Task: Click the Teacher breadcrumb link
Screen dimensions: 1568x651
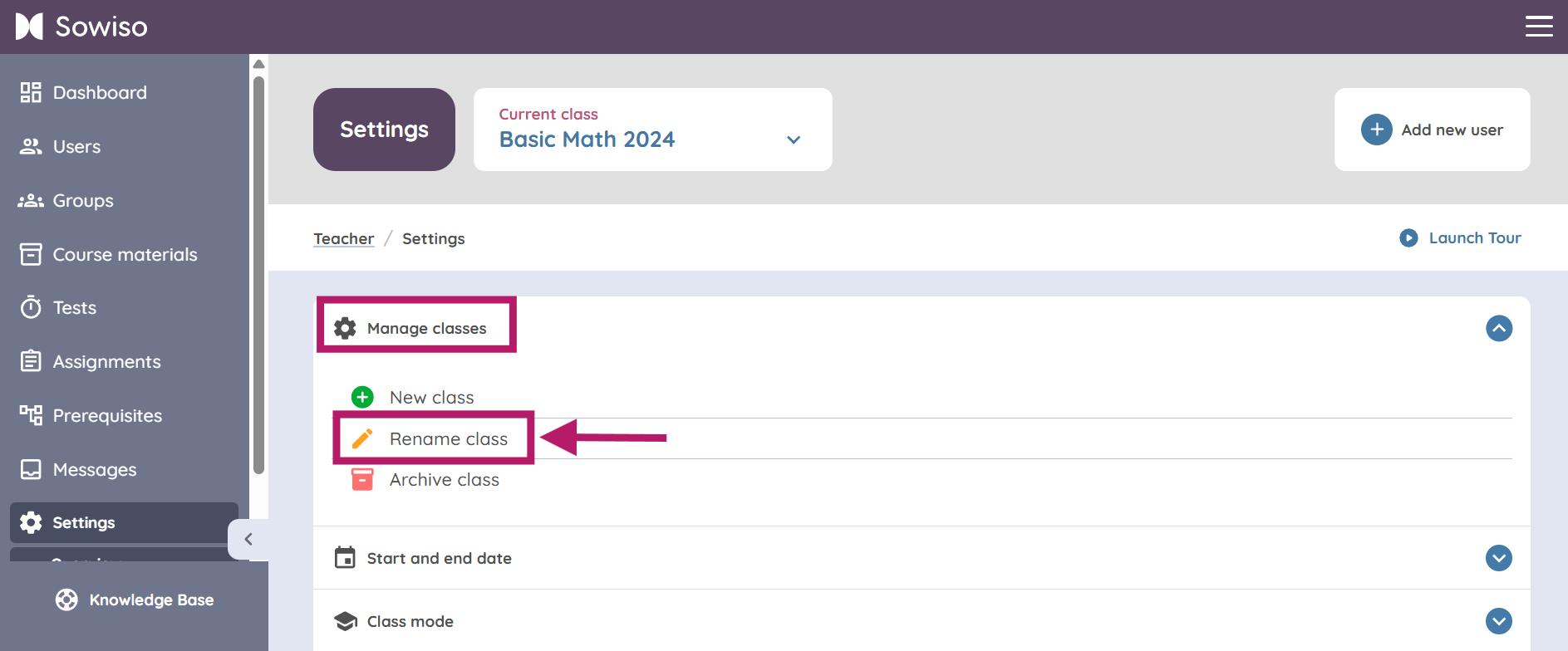Action: (x=343, y=238)
